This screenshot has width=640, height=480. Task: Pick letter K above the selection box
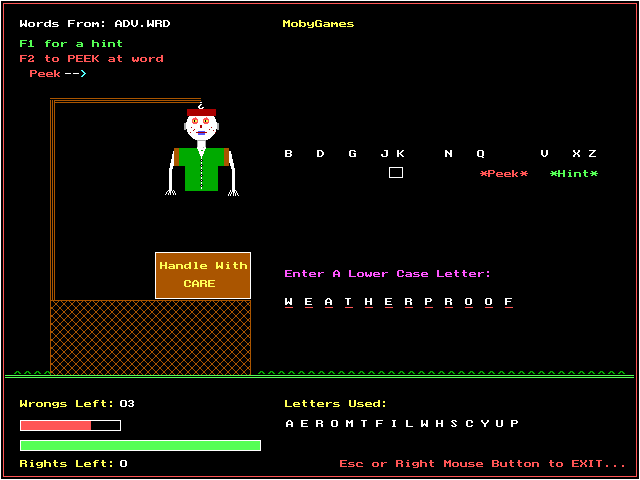pyautogui.click(x=400, y=154)
